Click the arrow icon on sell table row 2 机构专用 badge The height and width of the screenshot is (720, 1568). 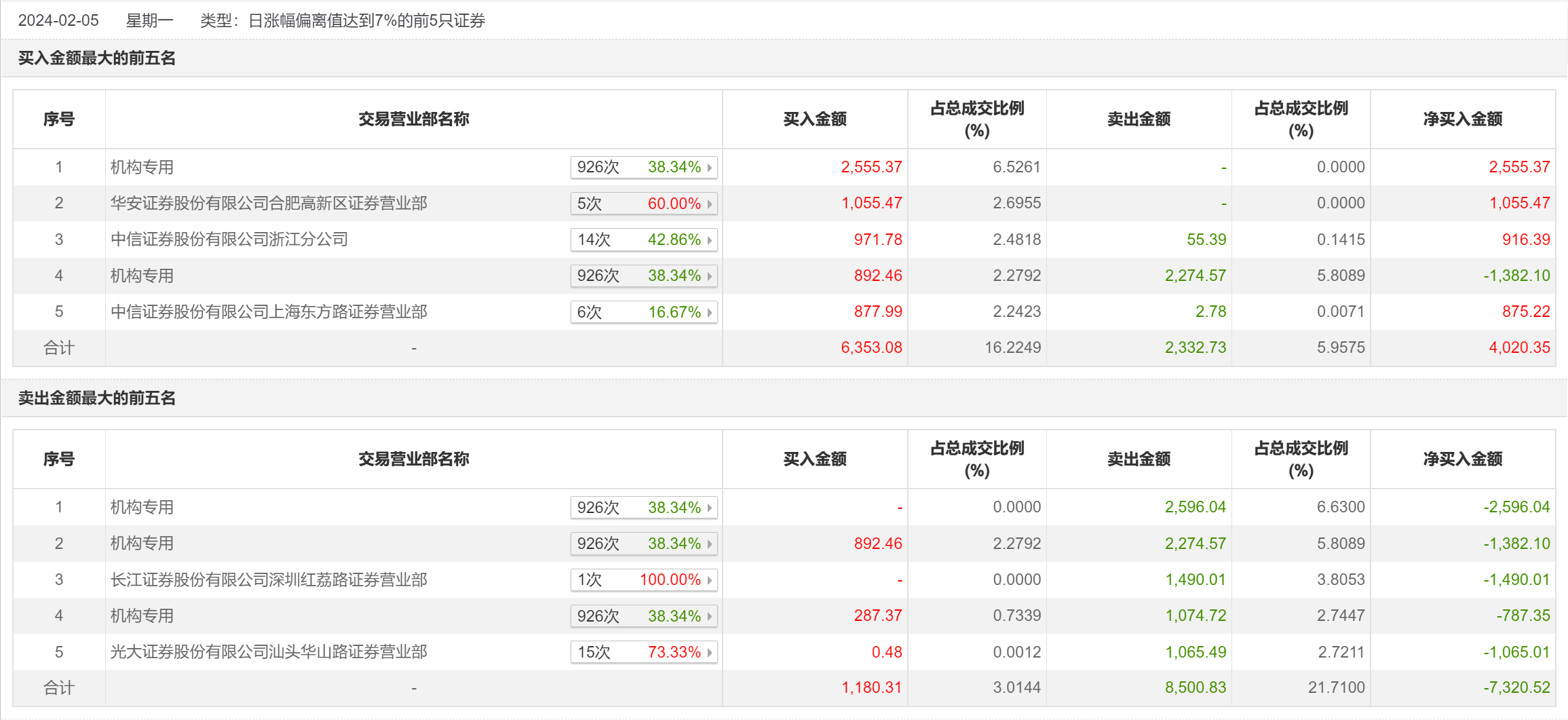click(x=710, y=544)
